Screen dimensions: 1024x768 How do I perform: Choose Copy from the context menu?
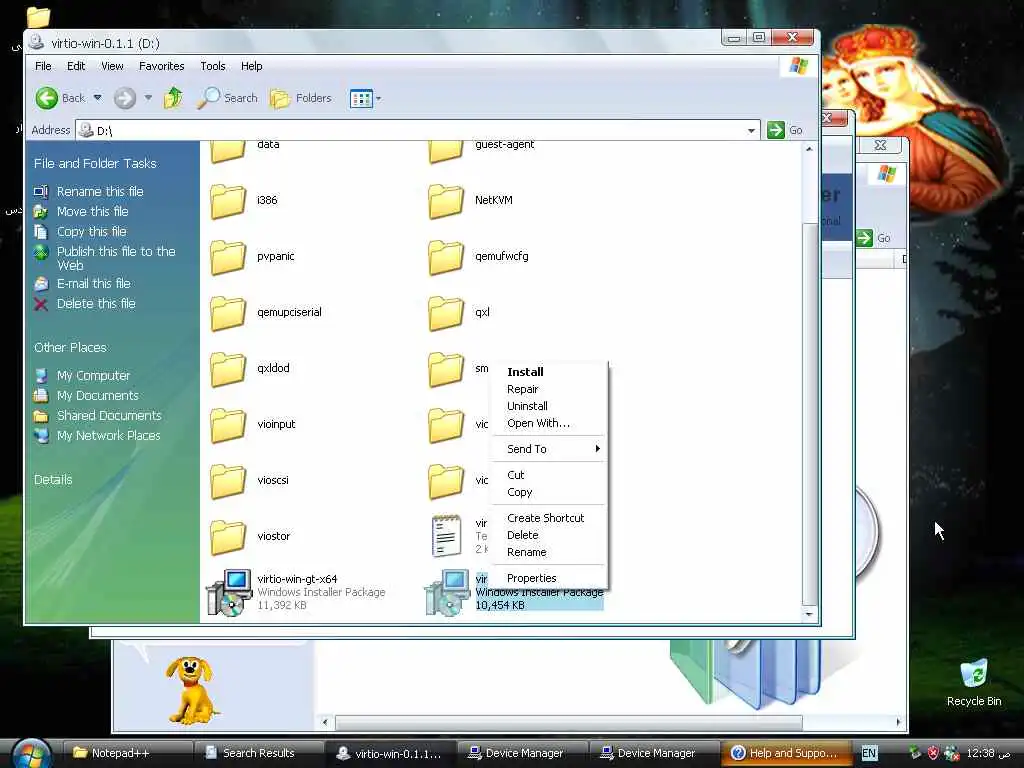pyautogui.click(x=549, y=492)
